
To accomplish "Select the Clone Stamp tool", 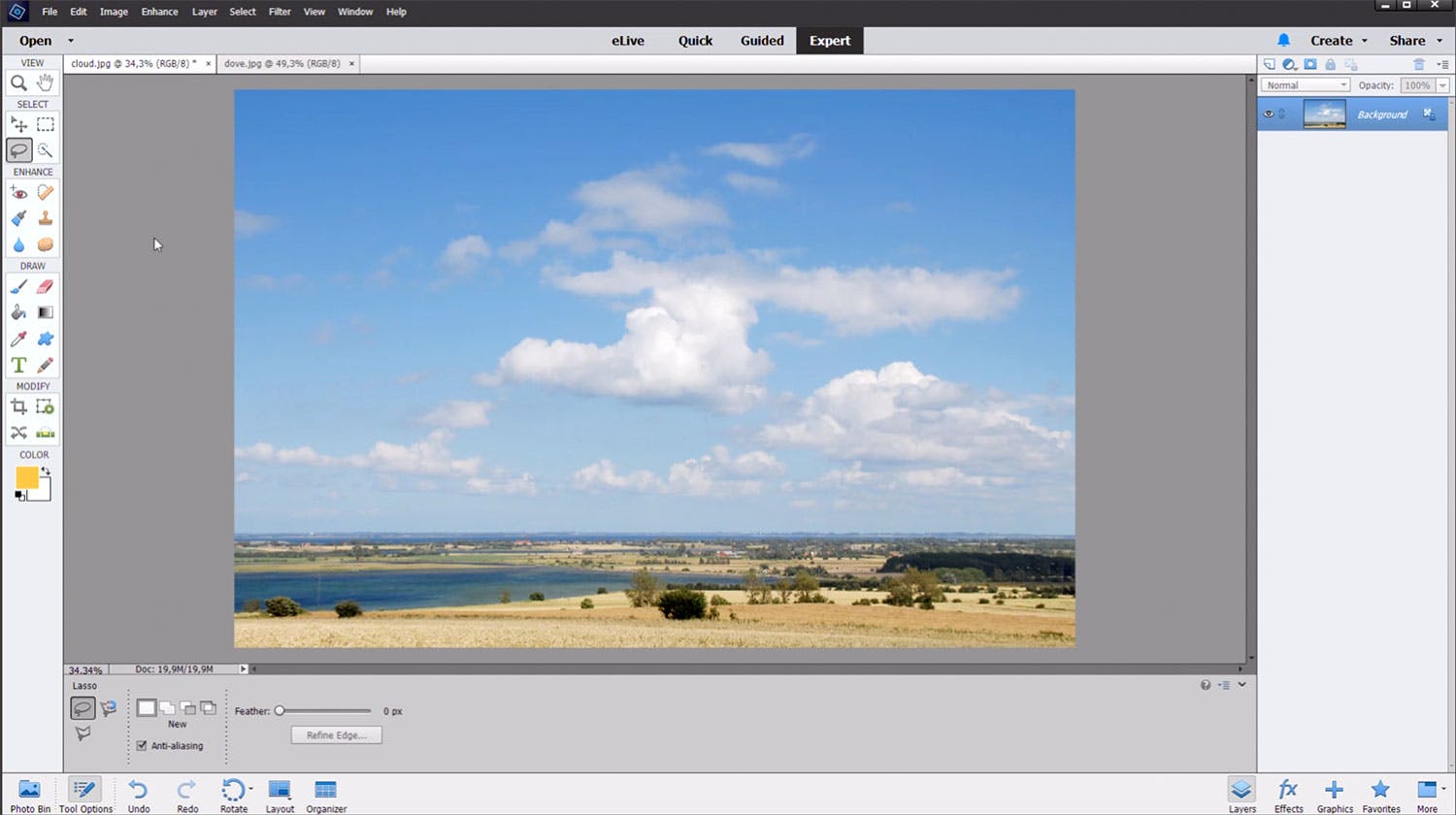I will pos(46,219).
